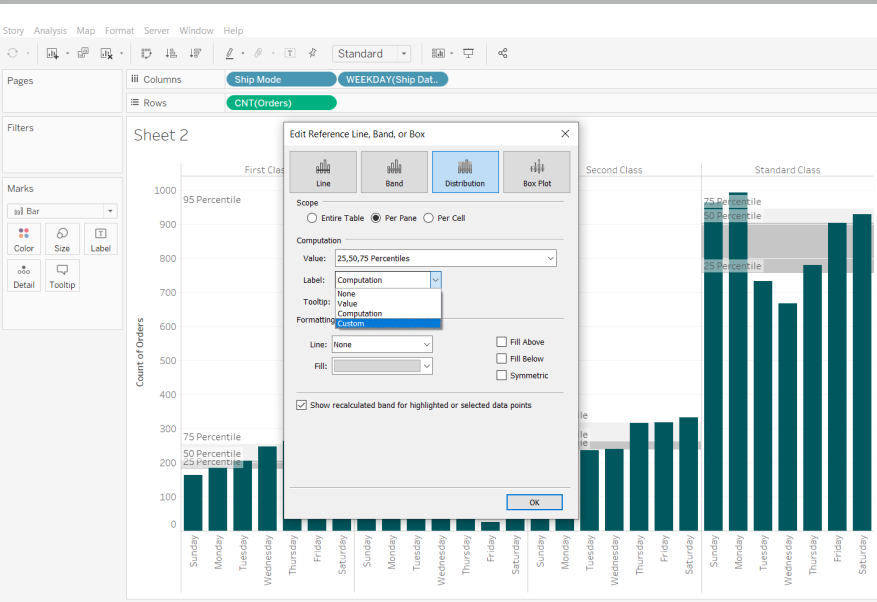
Task: Open the Size marks card
Action: (62, 239)
